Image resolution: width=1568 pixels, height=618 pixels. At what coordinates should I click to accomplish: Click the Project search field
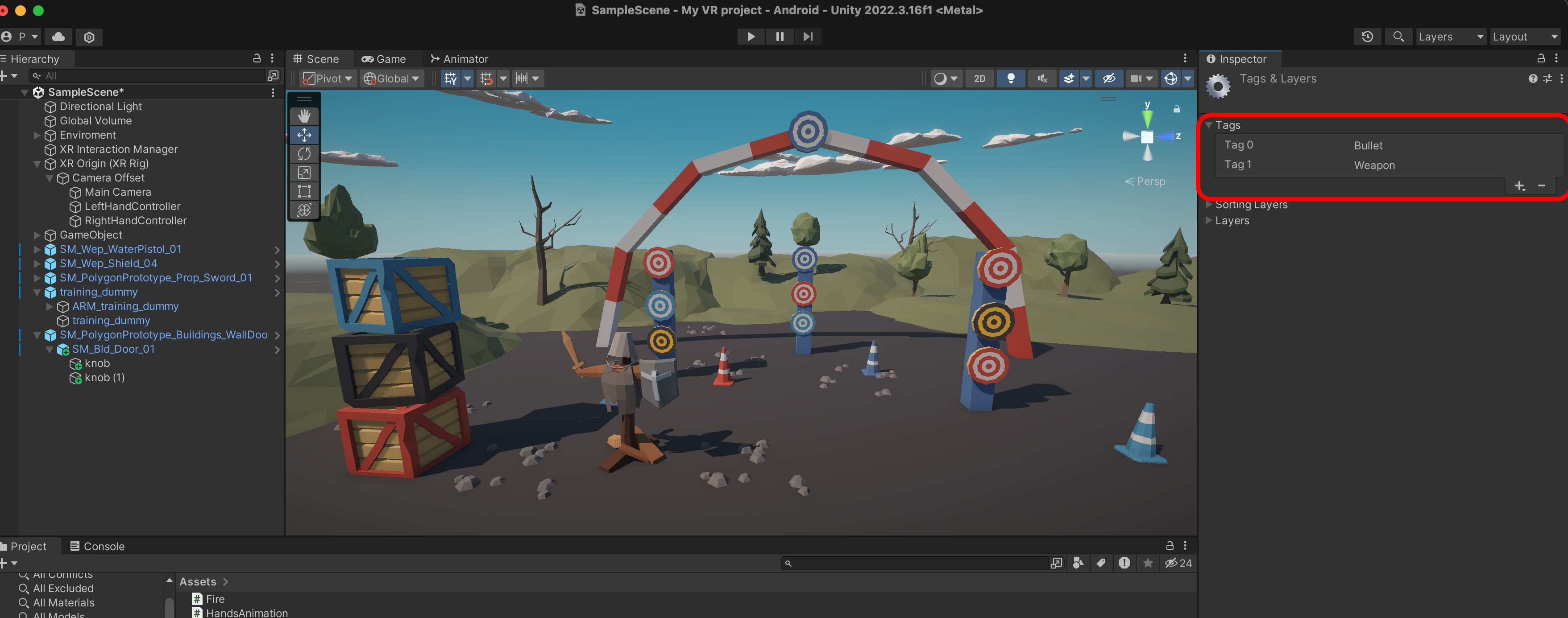(x=913, y=563)
